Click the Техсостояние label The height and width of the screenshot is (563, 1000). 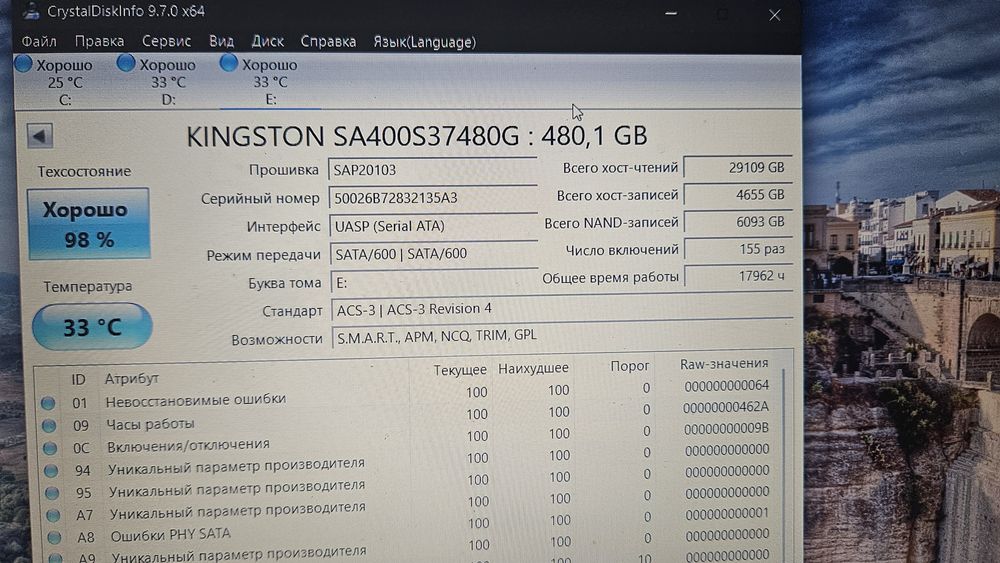[x=84, y=171]
